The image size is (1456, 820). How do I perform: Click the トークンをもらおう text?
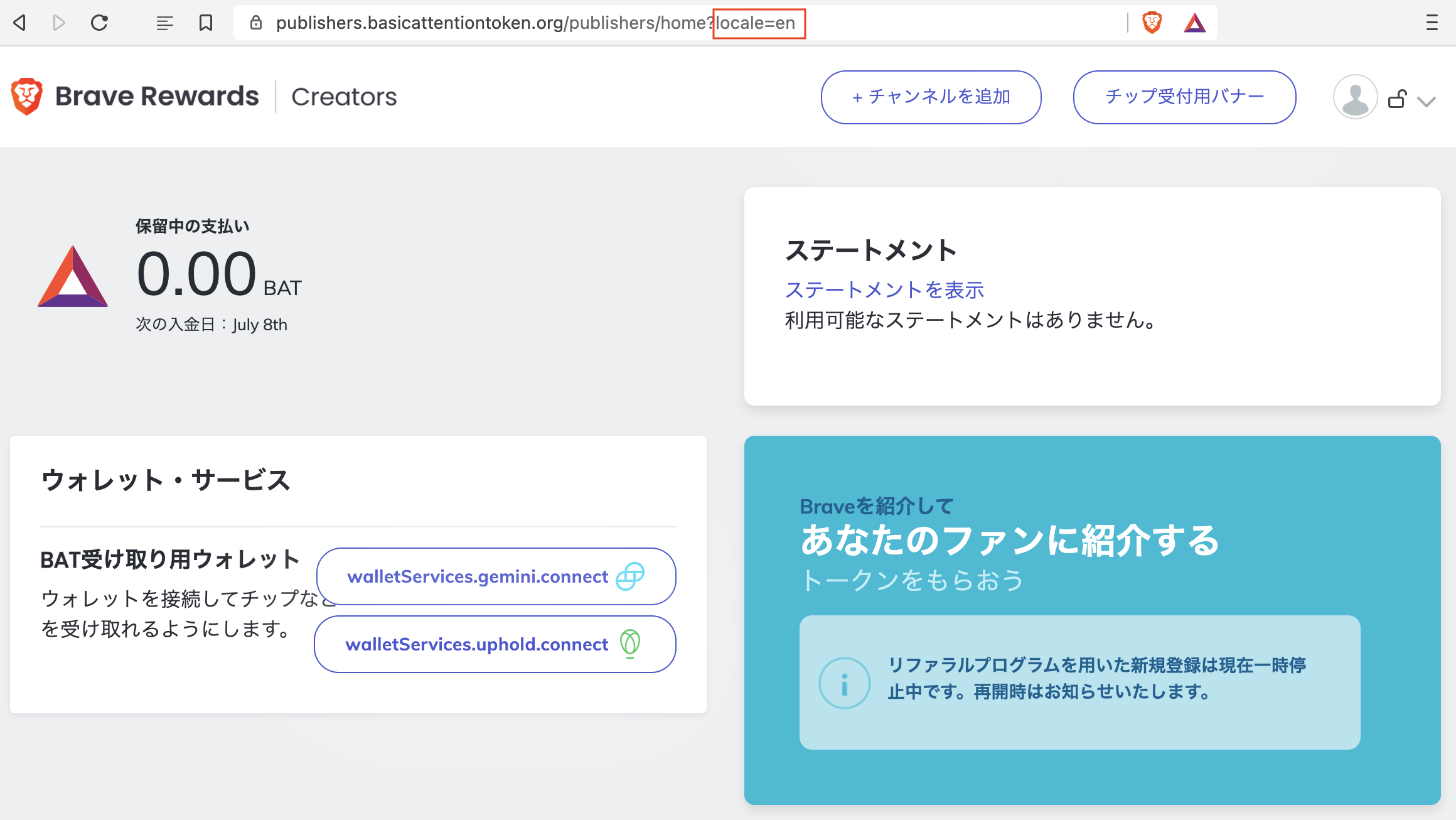(912, 580)
